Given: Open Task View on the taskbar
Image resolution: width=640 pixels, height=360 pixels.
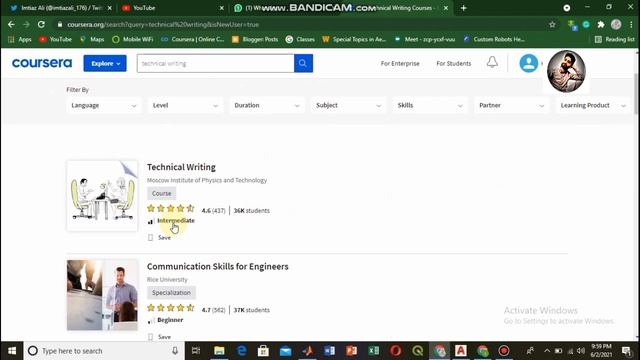Looking at the screenshot, I should tap(196, 351).
